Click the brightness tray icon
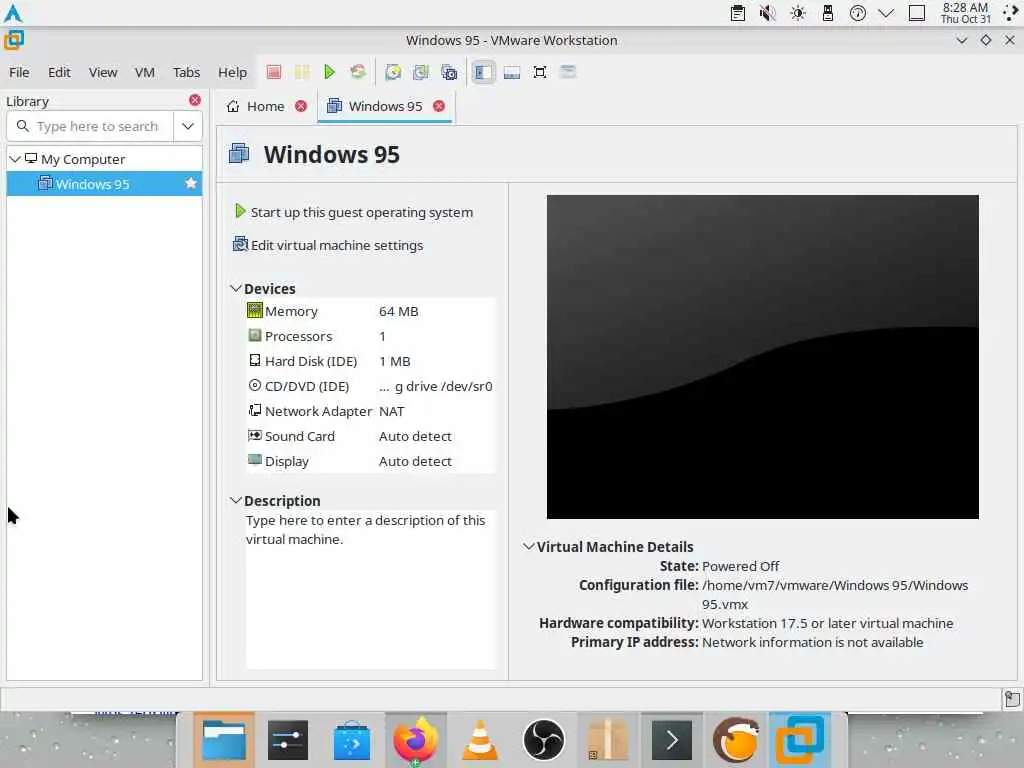Screen dimensions: 1024x768 [x=797, y=13]
